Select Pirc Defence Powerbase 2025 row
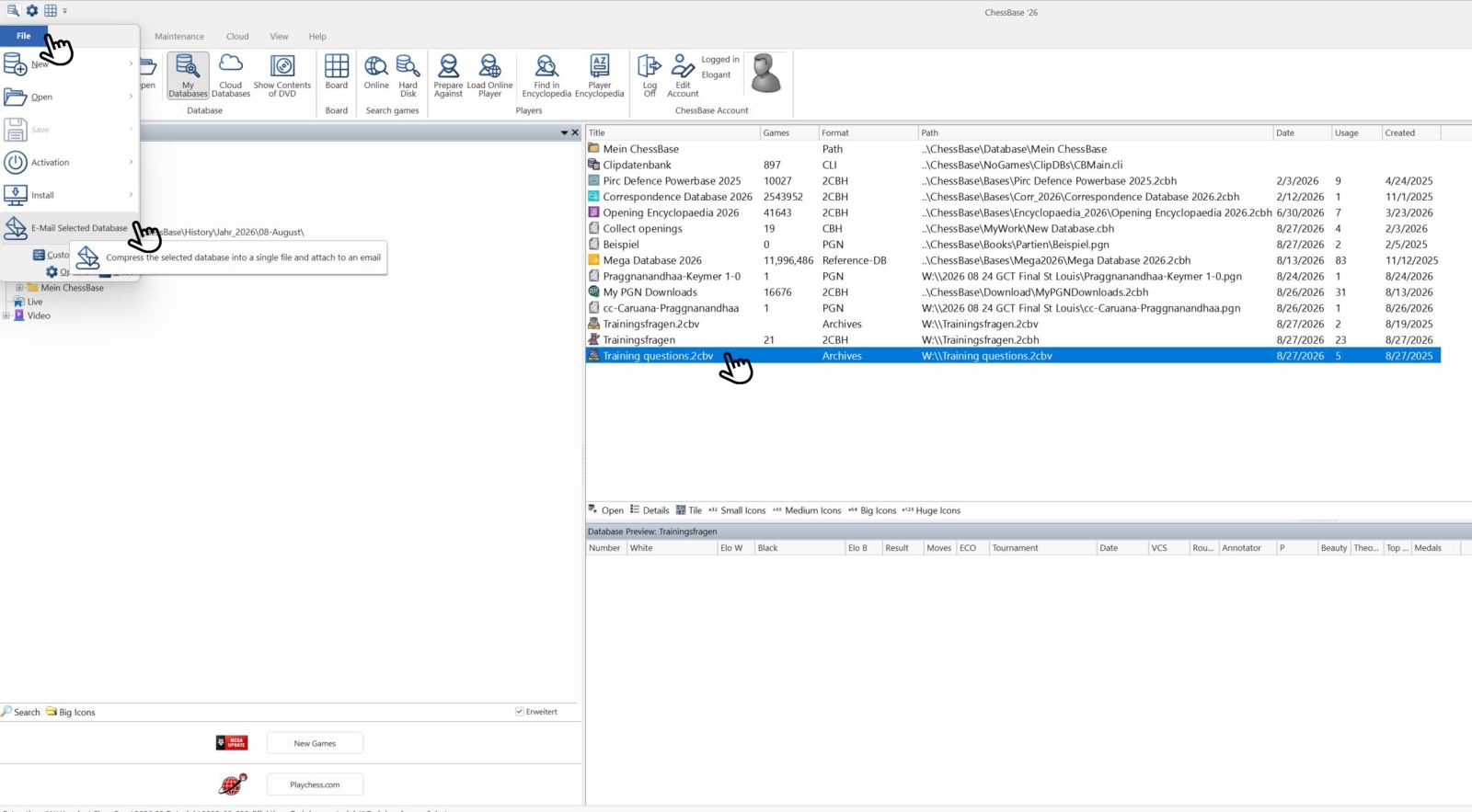The height and width of the screenshot is (812, 1472). pyautogui.click(x=1013, y=181)
